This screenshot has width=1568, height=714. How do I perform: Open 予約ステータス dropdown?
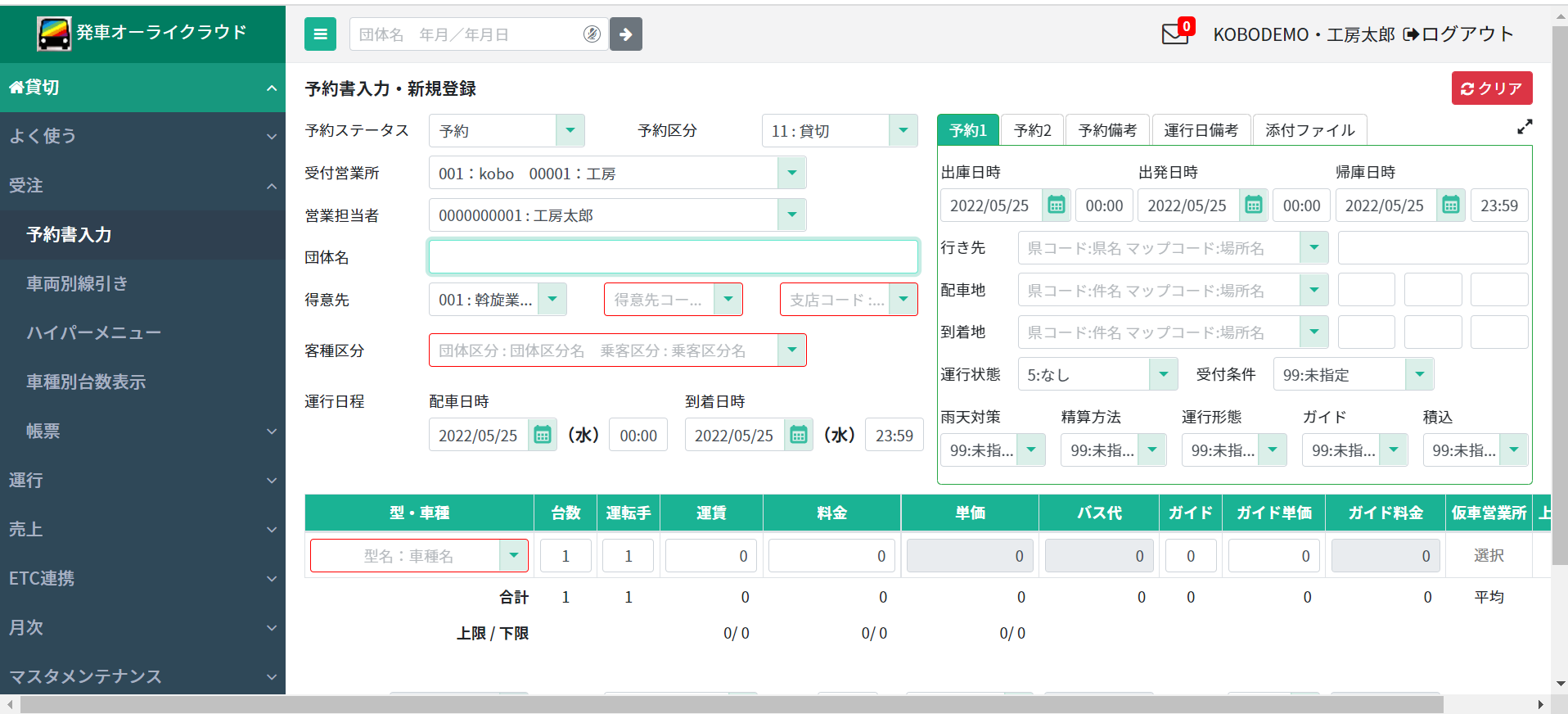coord(570,130)
